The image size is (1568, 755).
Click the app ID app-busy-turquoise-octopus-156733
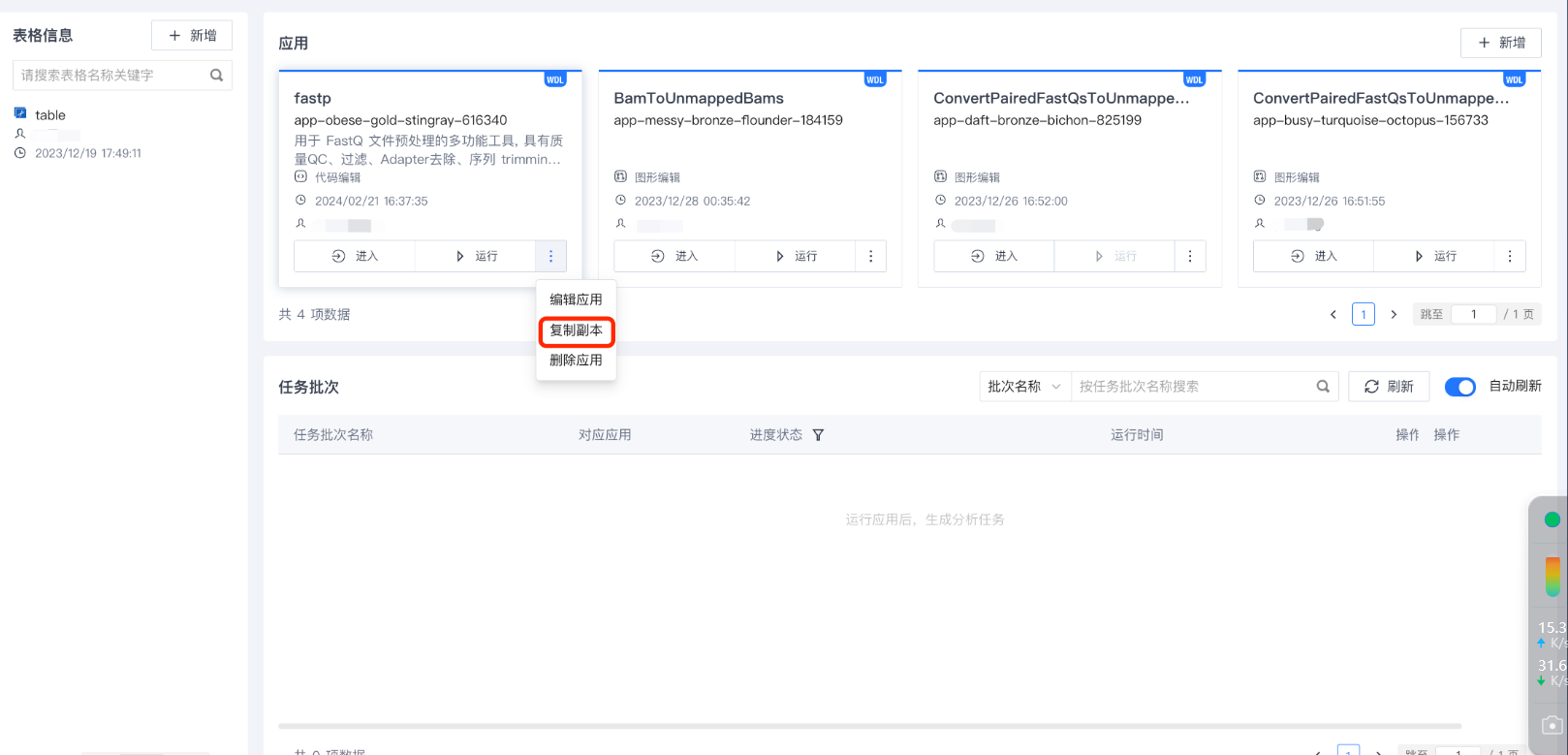pos(1371,120)
